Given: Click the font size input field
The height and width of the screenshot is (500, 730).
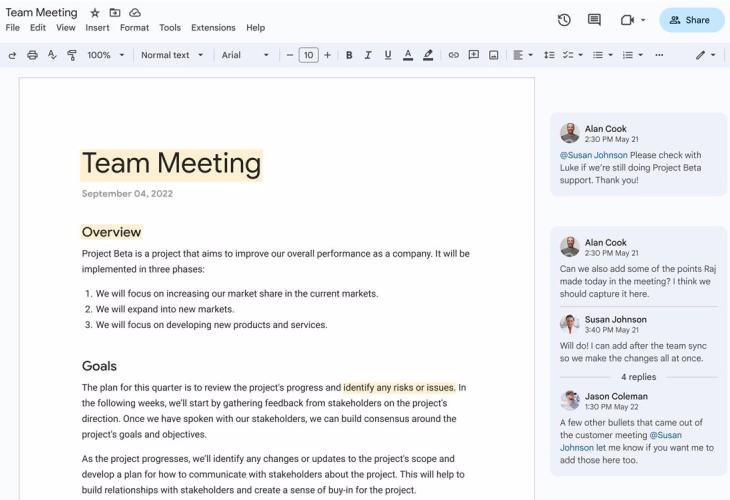Looking at the screenshot, I should [x=308, y=55].
